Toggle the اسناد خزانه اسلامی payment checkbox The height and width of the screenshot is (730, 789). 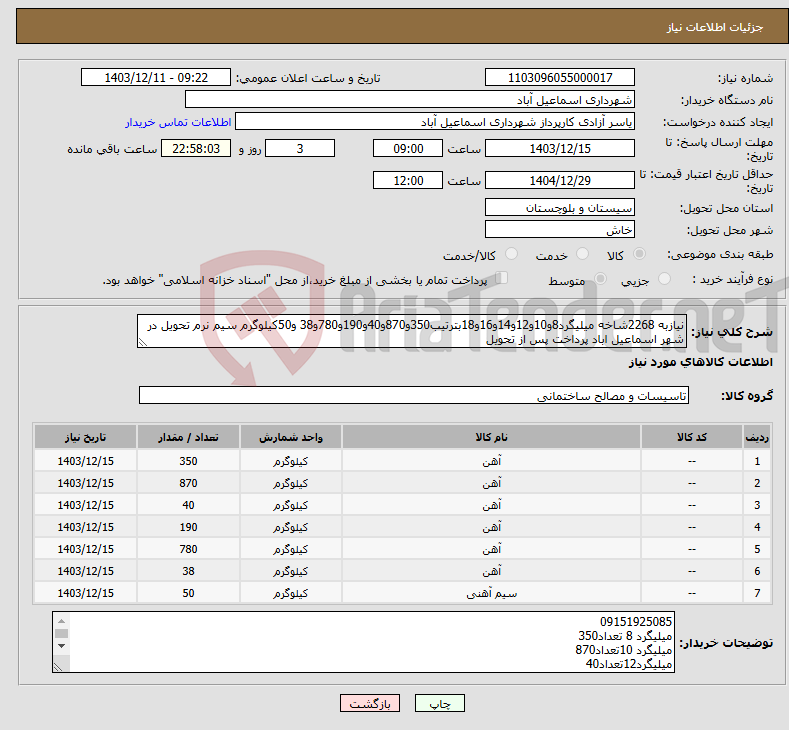[x=502, y=278]
